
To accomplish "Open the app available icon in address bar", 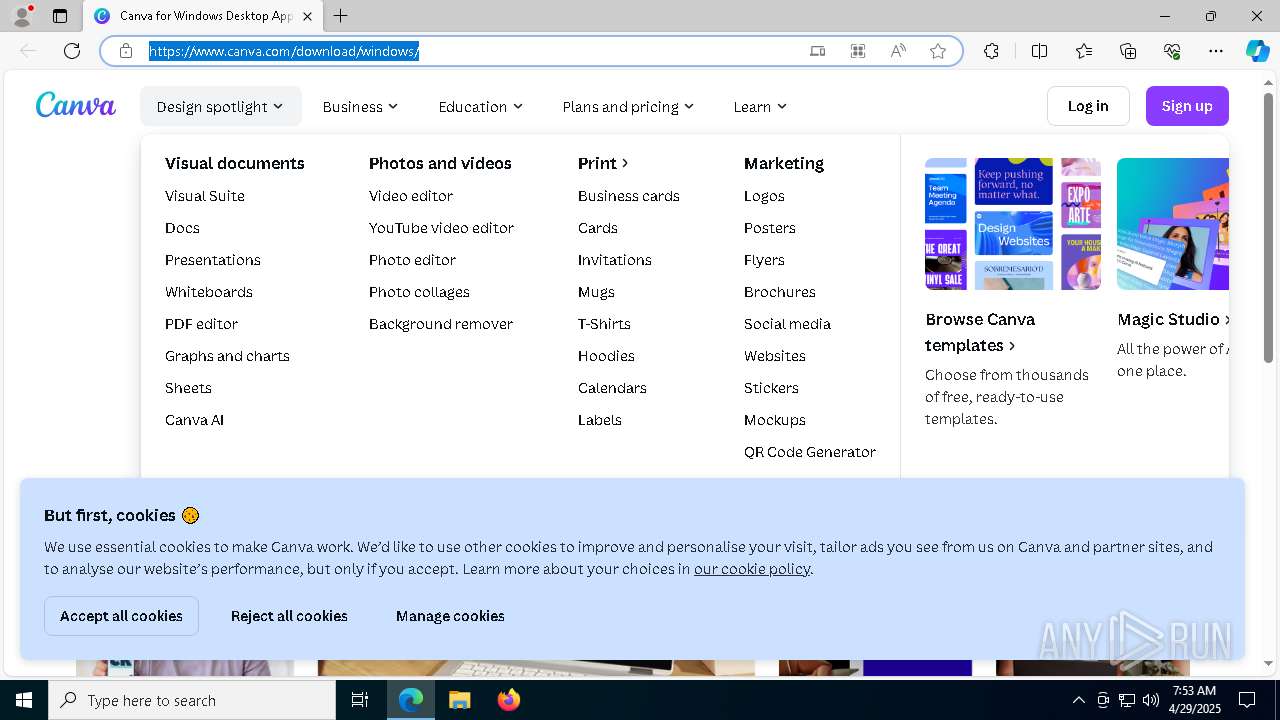I will (x=818, y=51).
